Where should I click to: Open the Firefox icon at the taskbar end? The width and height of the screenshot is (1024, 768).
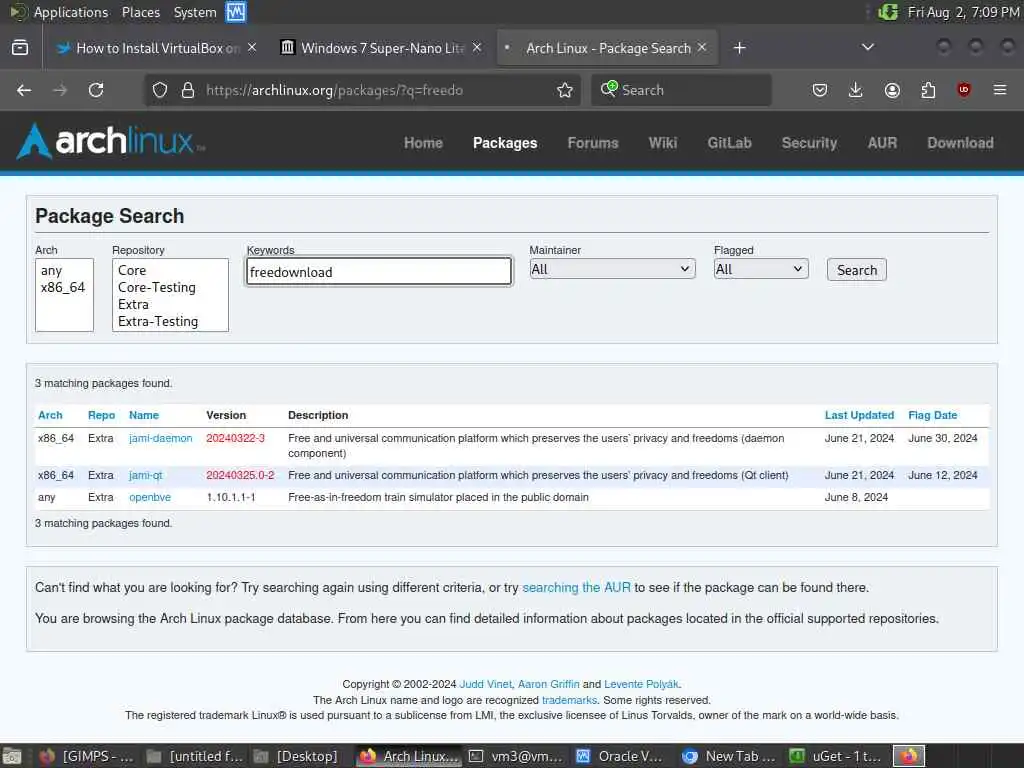tap(909, 756)
